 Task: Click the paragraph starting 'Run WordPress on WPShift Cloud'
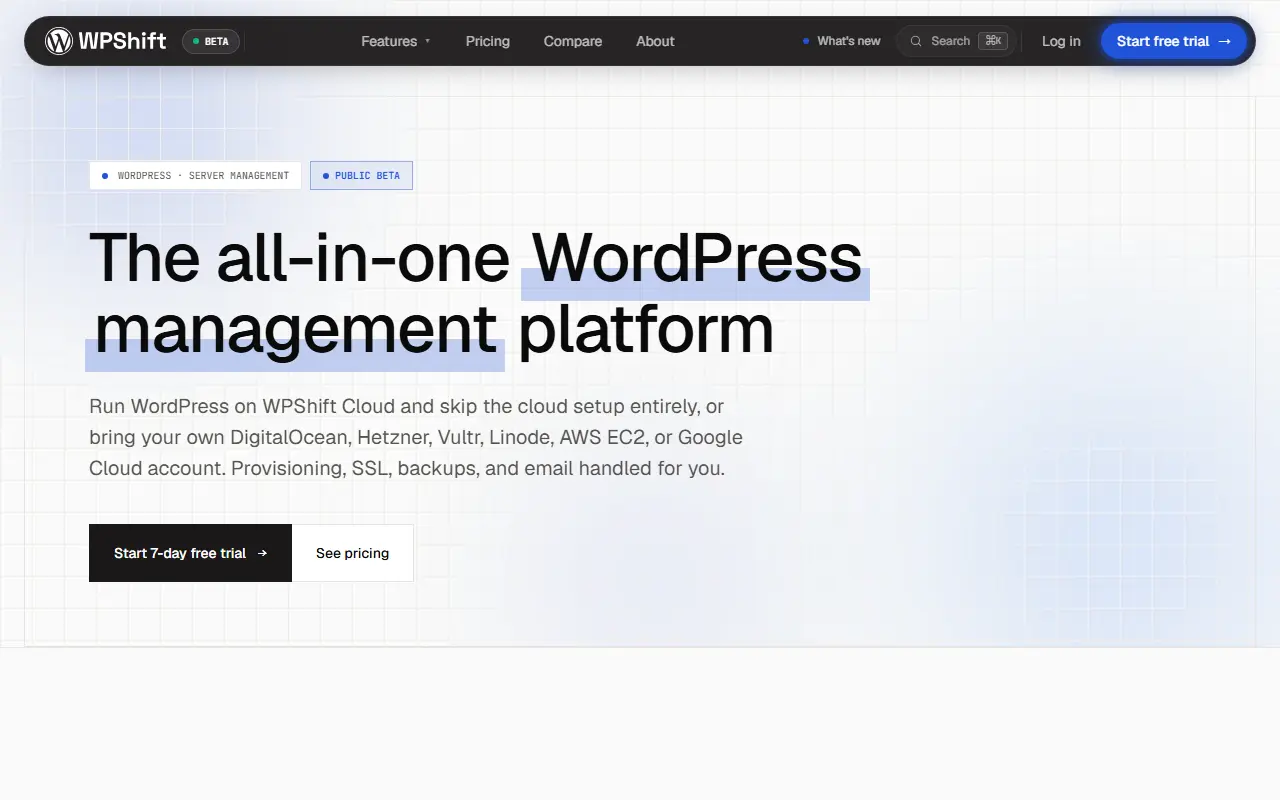pos(416,437)
